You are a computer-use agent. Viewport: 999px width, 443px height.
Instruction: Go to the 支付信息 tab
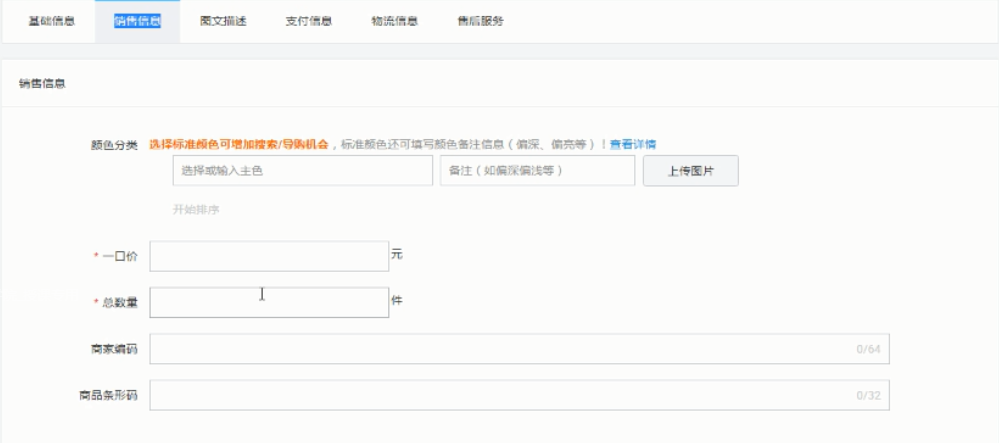click(x=309, y=21)
